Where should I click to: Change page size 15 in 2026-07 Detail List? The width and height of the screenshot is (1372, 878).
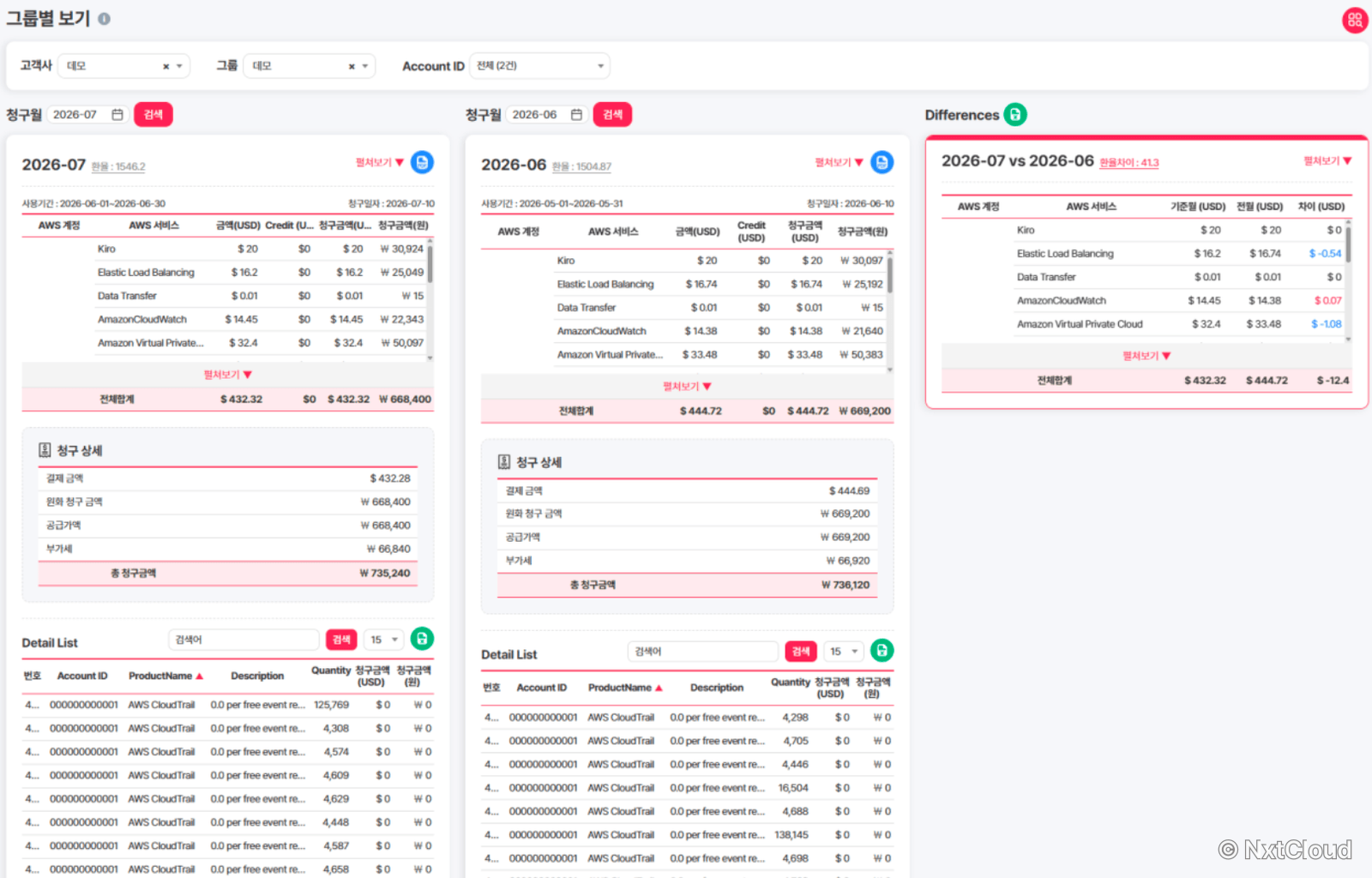[x=383, y=640]
